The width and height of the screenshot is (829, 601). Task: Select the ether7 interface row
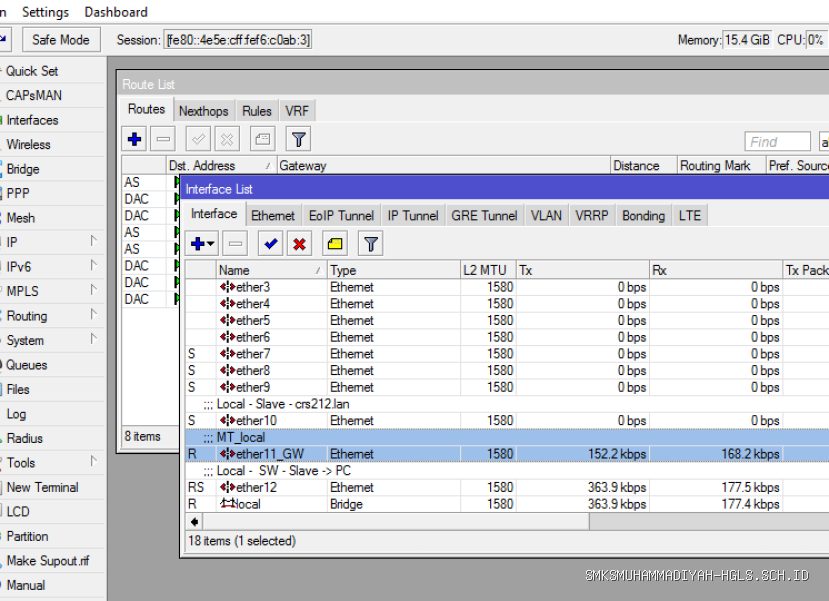pyautogui.click(x=507, y=354)
